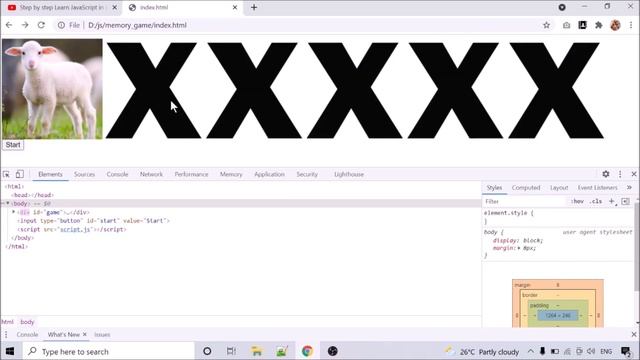This screenshot has height=360, width=640.
Task: Click the html breadcrumb
Action: (x=7, y=322)
